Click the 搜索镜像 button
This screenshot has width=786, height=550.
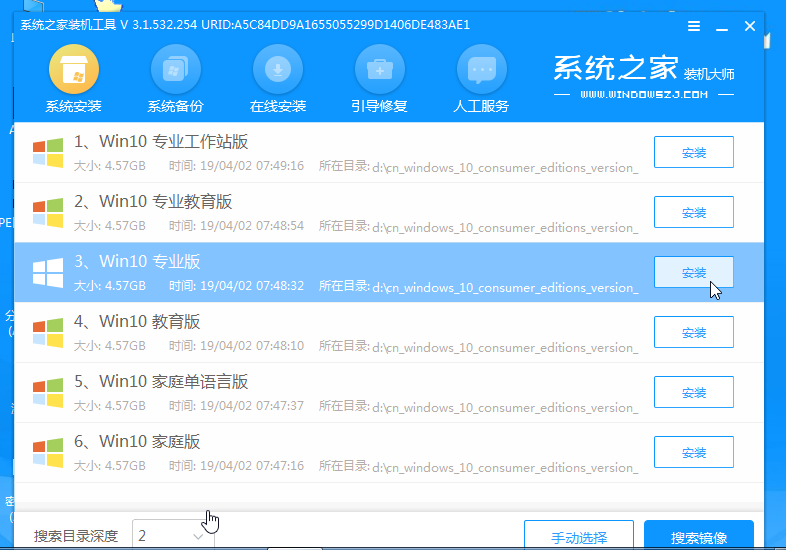coord(698,536)
